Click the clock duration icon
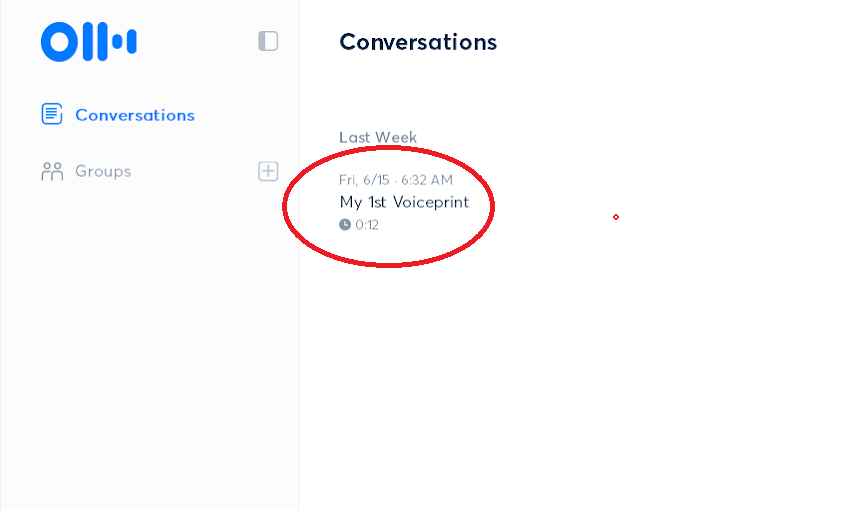 (345, 224)
